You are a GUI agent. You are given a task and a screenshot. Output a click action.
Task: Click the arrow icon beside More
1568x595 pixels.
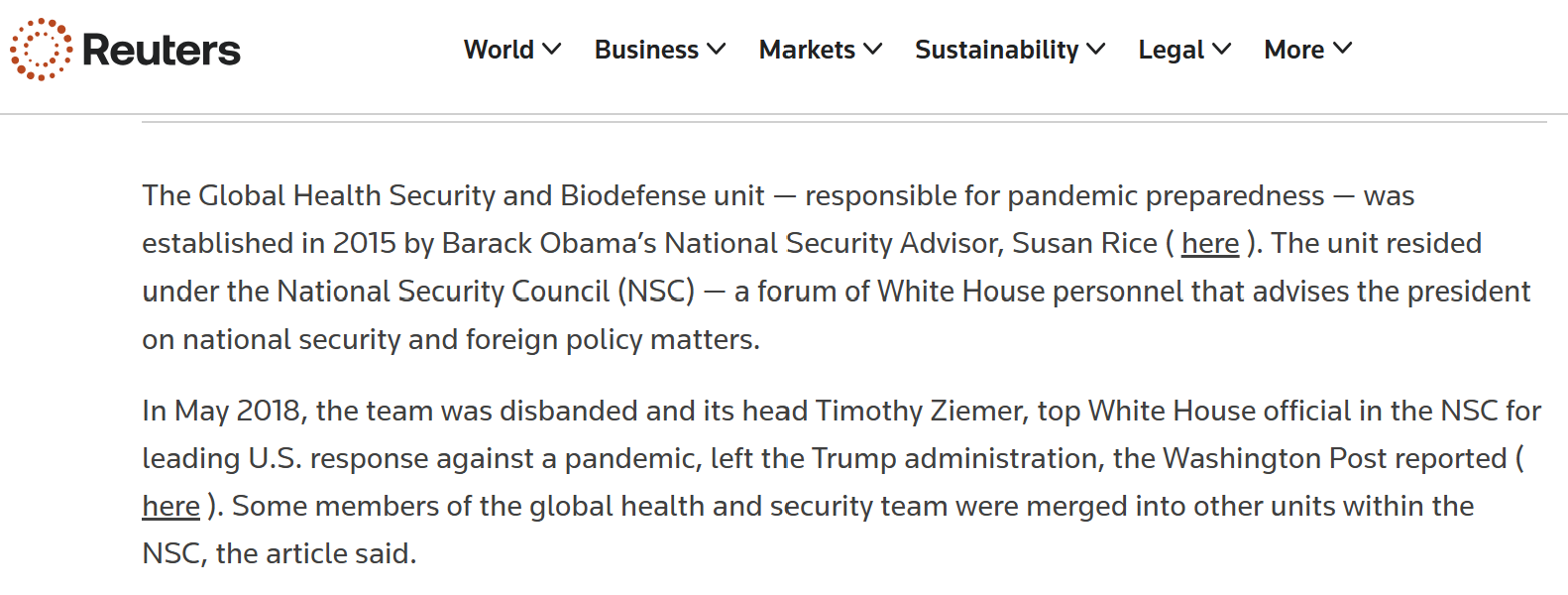click(x=1343, y=48)
